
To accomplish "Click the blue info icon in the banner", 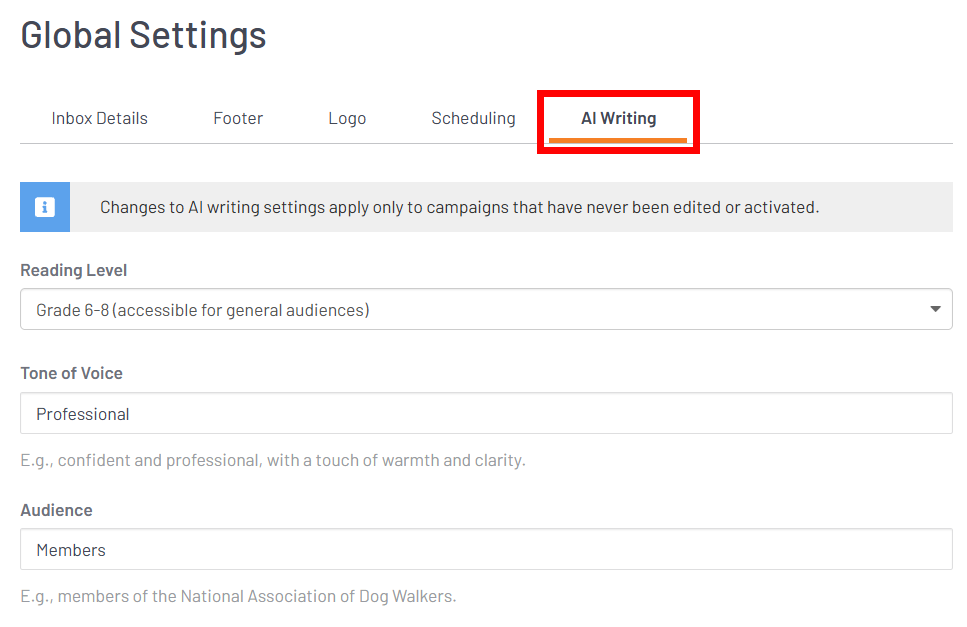I will coord(45,207).
